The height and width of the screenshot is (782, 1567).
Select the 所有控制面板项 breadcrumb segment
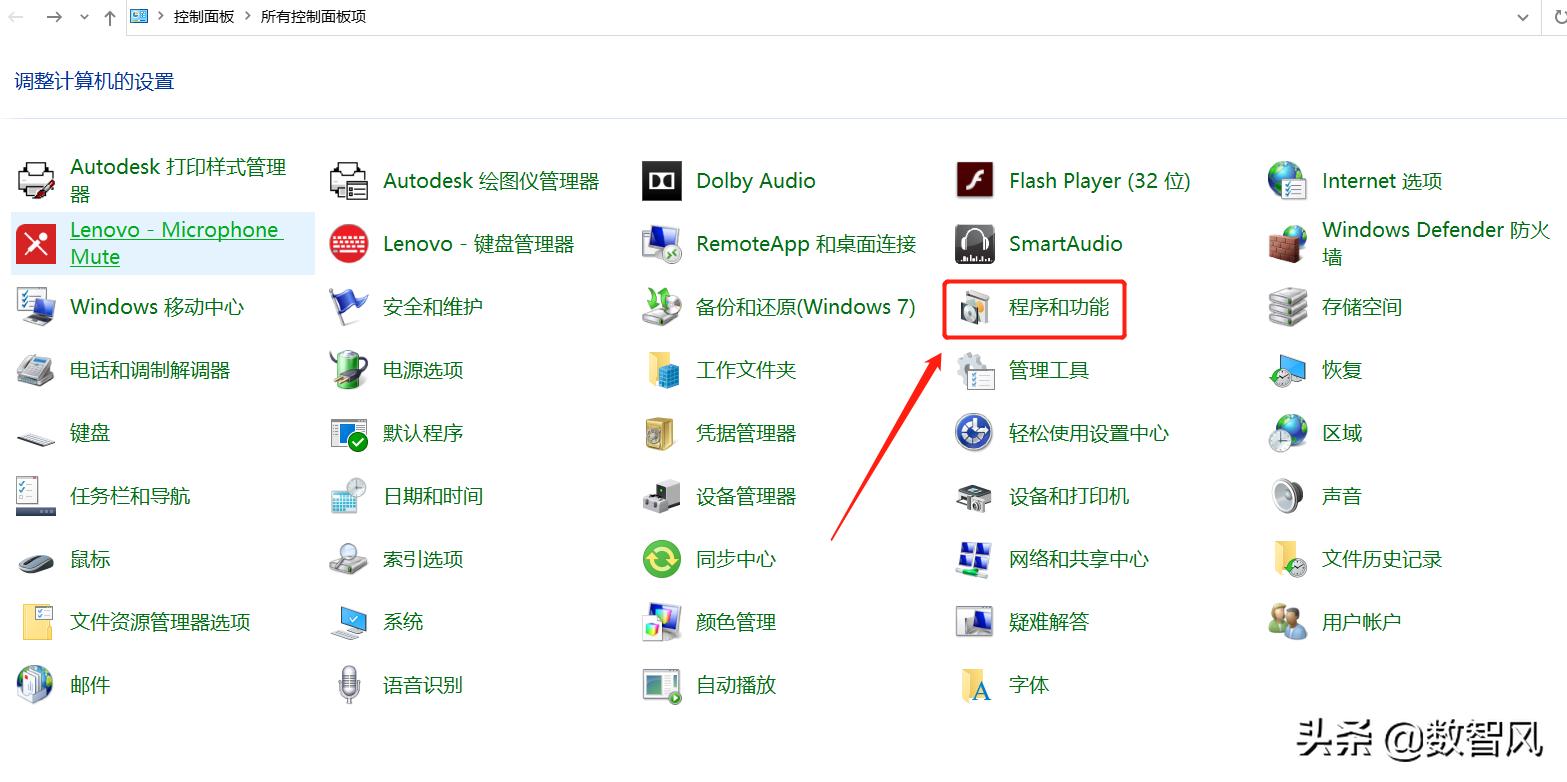[x=314, y=17]
